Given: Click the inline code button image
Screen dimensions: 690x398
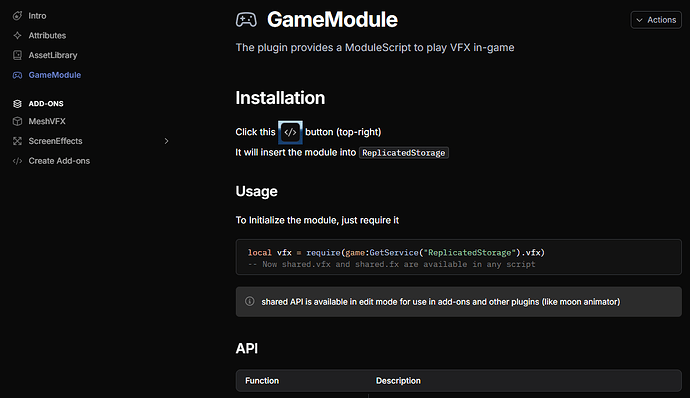Looking at the screenshot, I should 290,132.
